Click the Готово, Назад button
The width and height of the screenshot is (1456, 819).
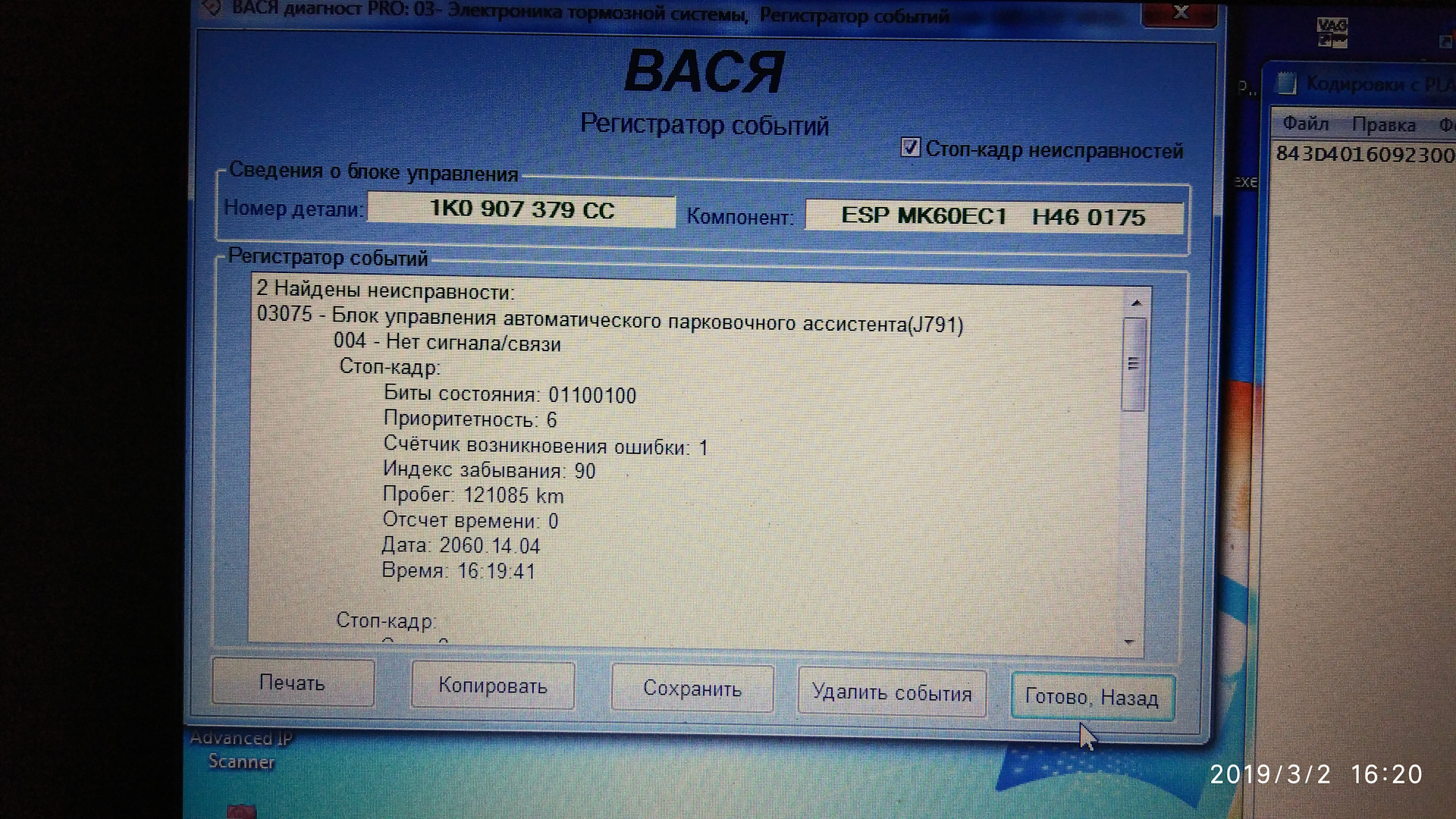click(x=1092, y=697)
